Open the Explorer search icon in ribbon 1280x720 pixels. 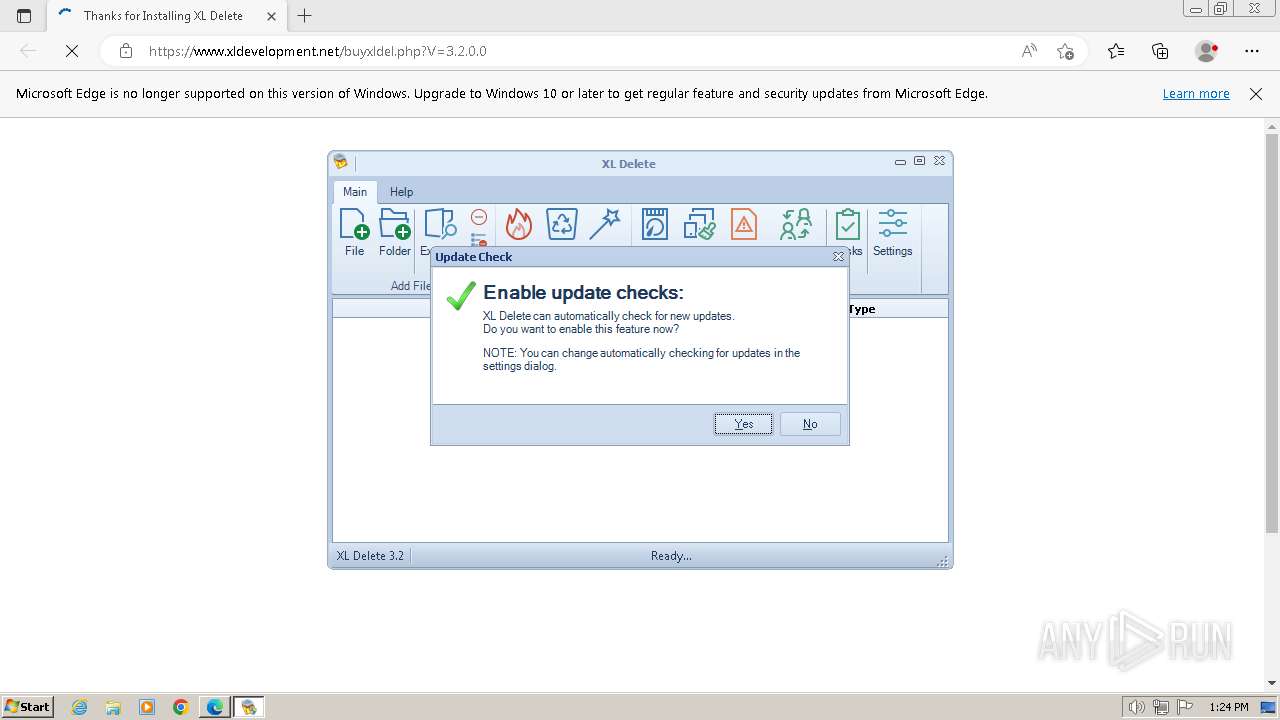coord(439,226)
